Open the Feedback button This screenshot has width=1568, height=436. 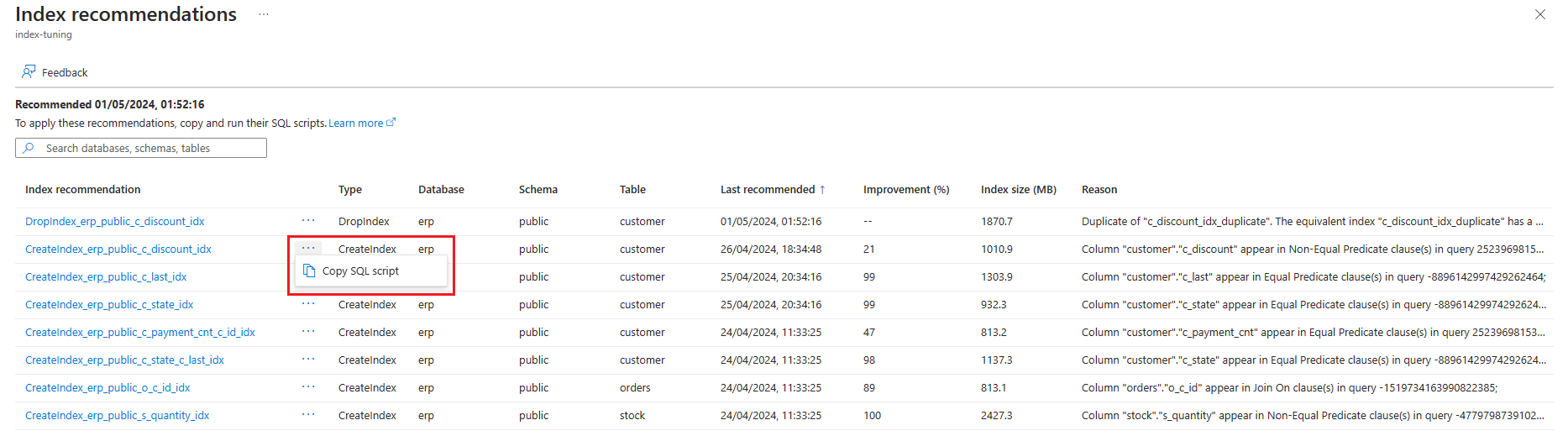point(55,72)
